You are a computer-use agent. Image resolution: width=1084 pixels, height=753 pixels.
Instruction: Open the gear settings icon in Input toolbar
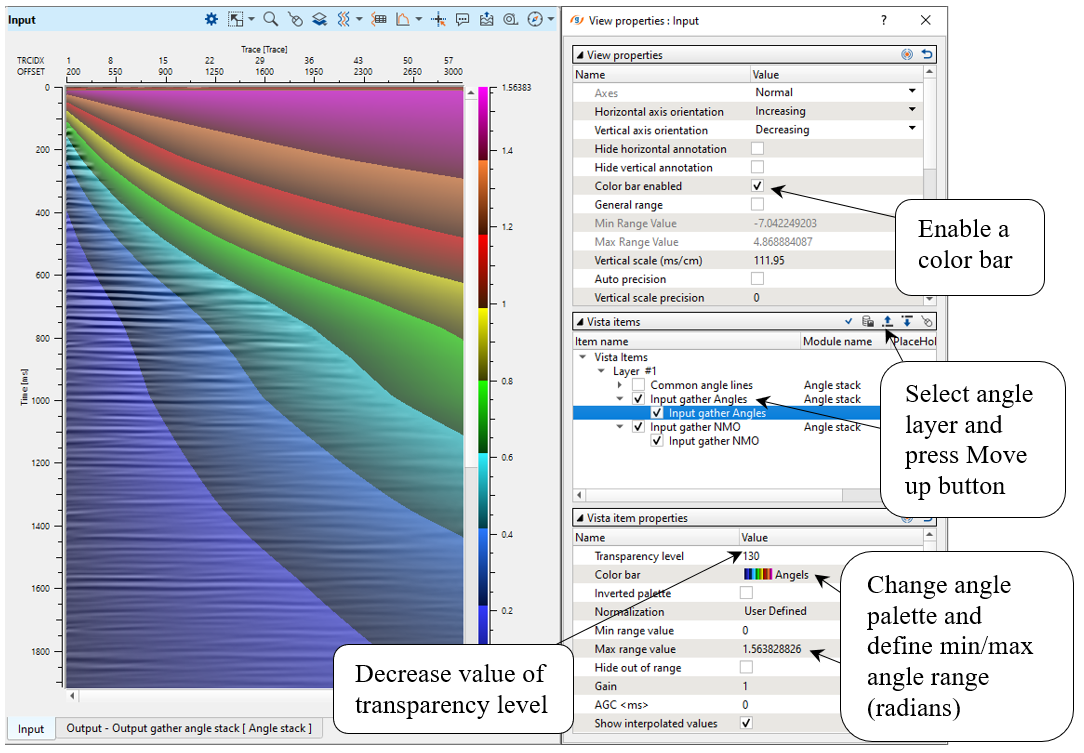[211, 19]
